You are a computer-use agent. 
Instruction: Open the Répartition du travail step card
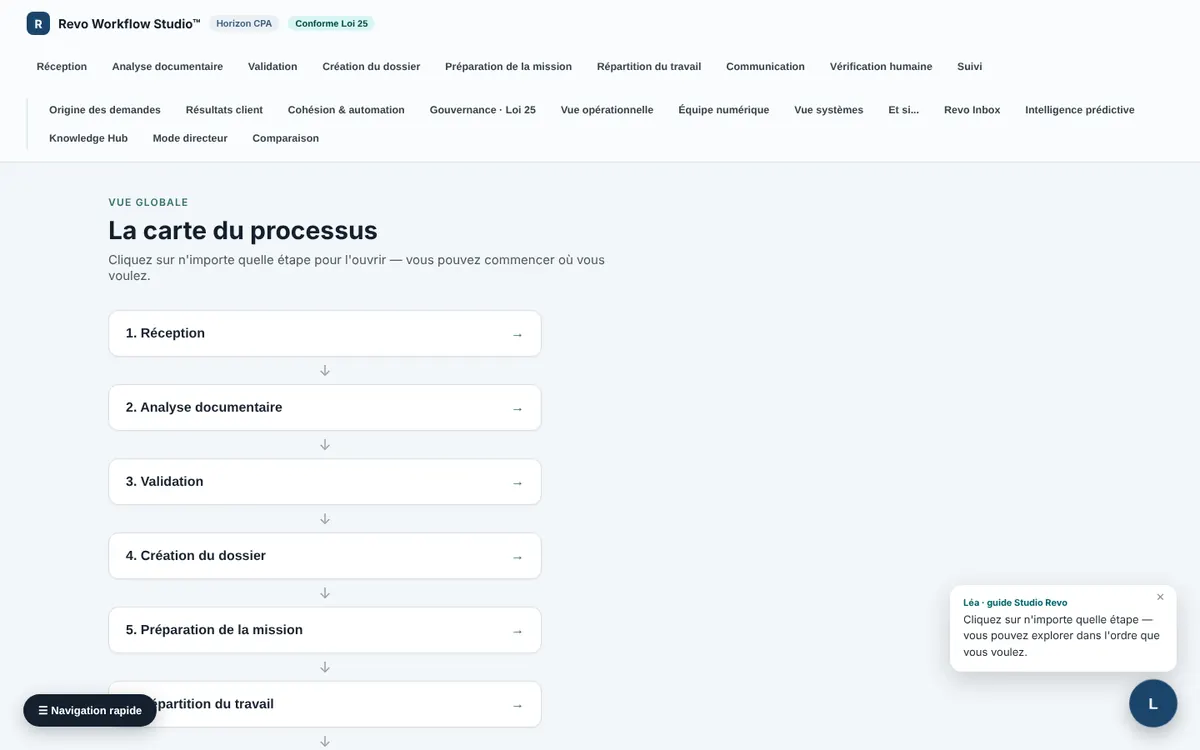(x=325, y=704)
